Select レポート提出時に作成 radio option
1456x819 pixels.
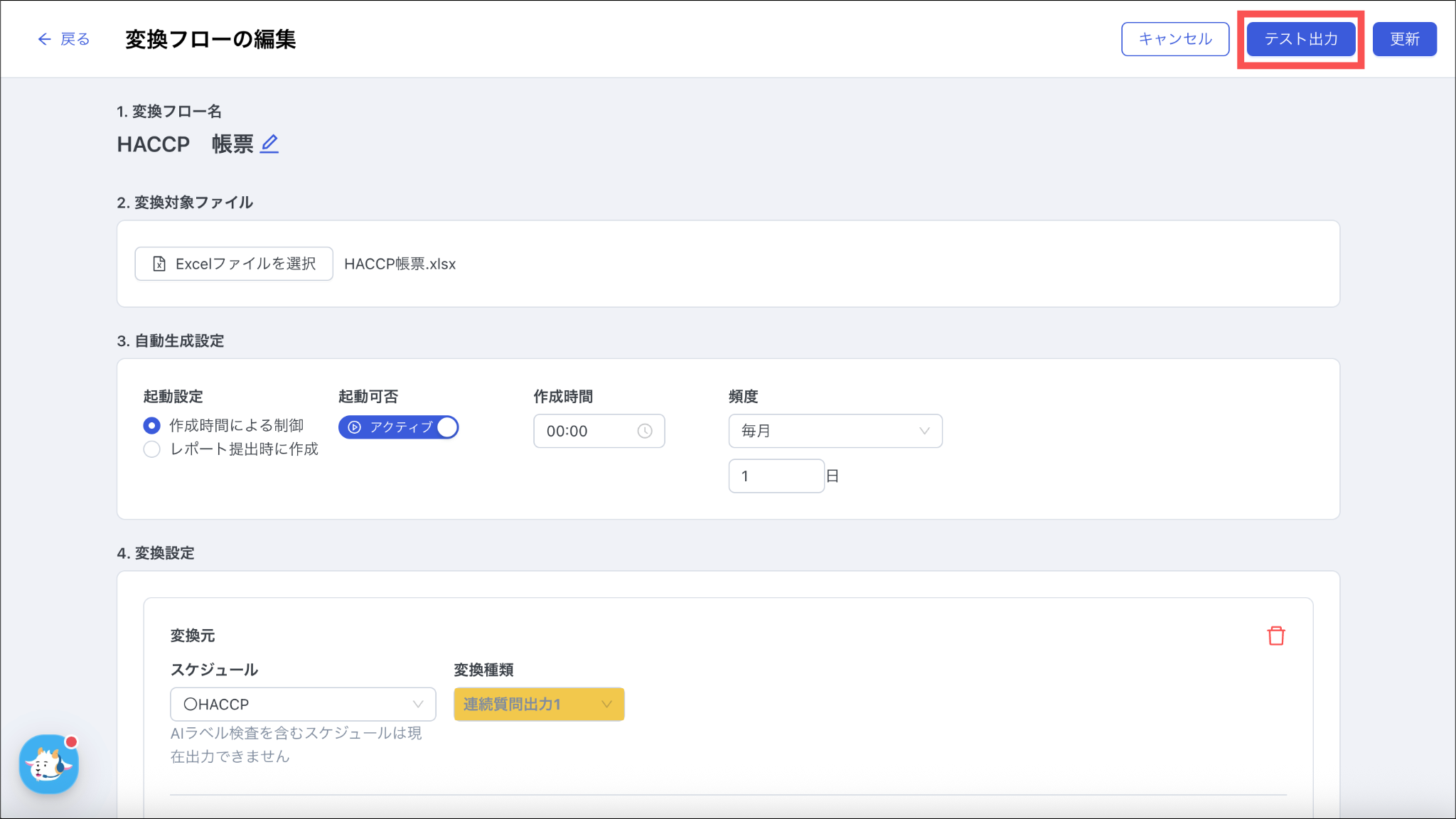pos(151,449)
